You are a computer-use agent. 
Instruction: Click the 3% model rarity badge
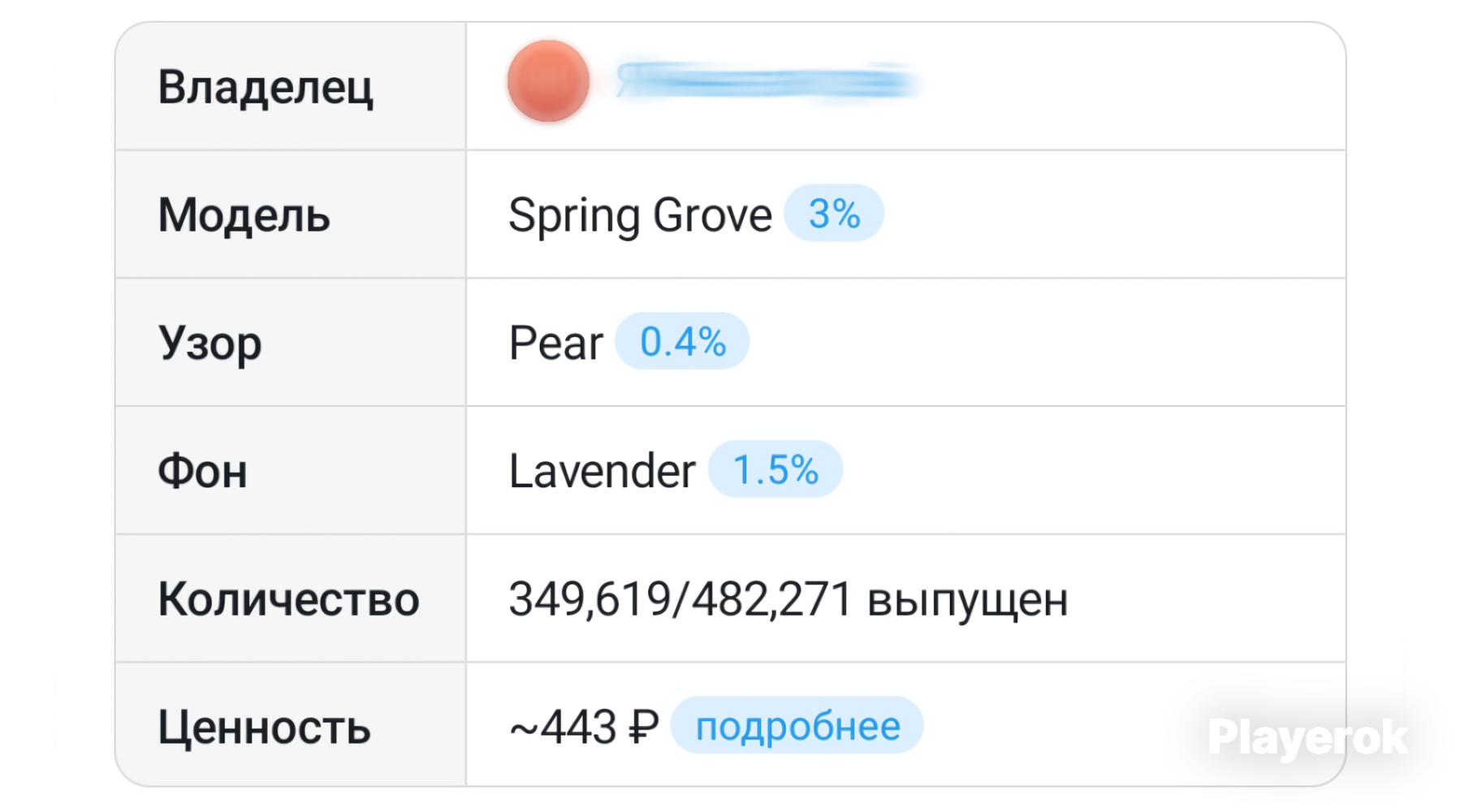click(x=834, y=214)
